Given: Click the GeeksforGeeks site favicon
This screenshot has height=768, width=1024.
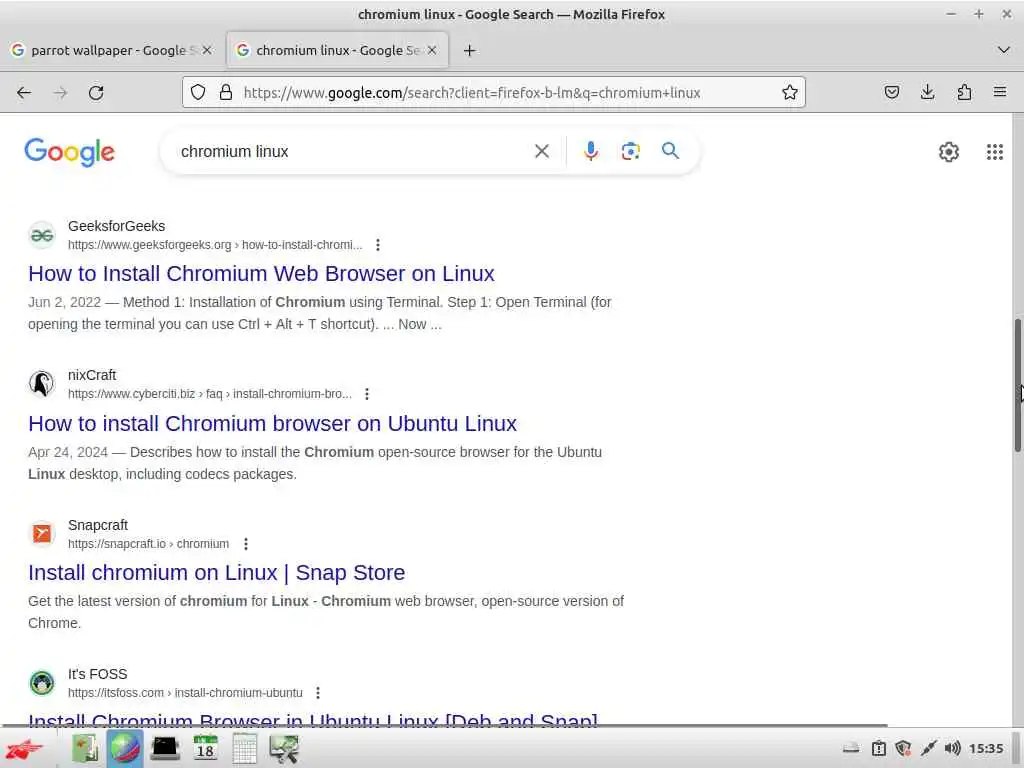Looking at the screenshot, I should [42, 235].
